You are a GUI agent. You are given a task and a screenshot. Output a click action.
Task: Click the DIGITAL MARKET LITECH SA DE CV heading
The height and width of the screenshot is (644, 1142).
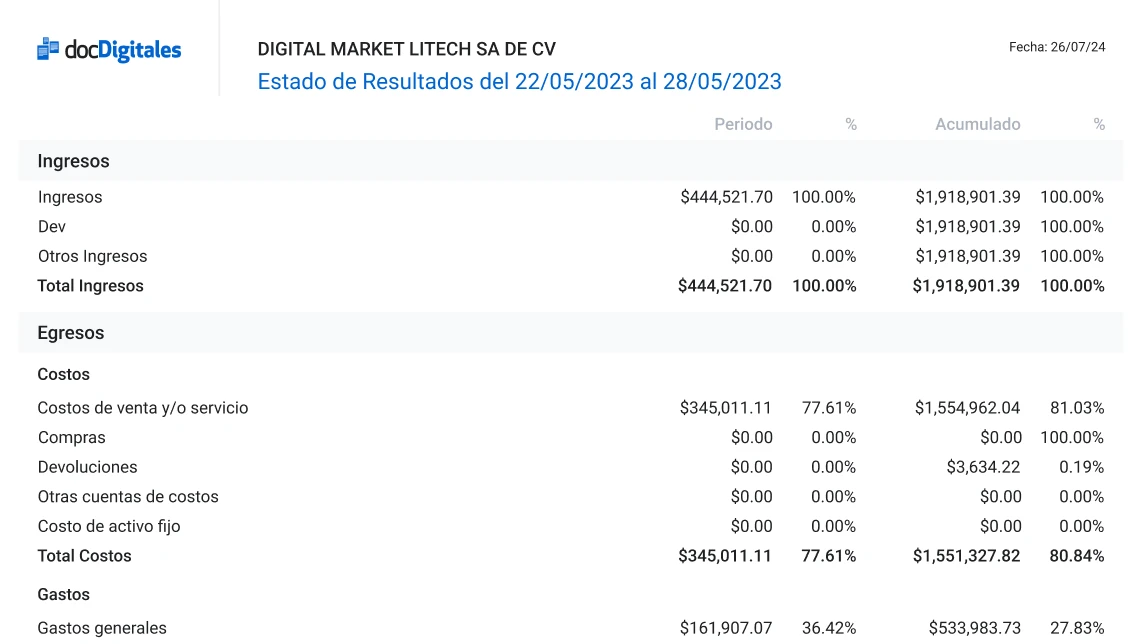[x=406, y=49]
